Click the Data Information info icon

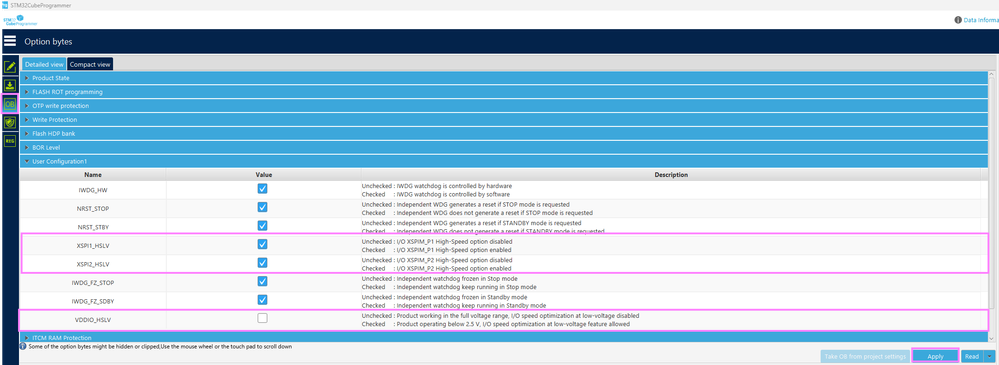coord(958,20)
